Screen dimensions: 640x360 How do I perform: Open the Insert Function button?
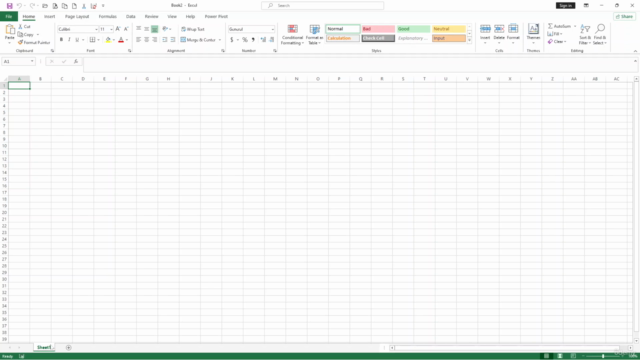click(x=76, y=61)
